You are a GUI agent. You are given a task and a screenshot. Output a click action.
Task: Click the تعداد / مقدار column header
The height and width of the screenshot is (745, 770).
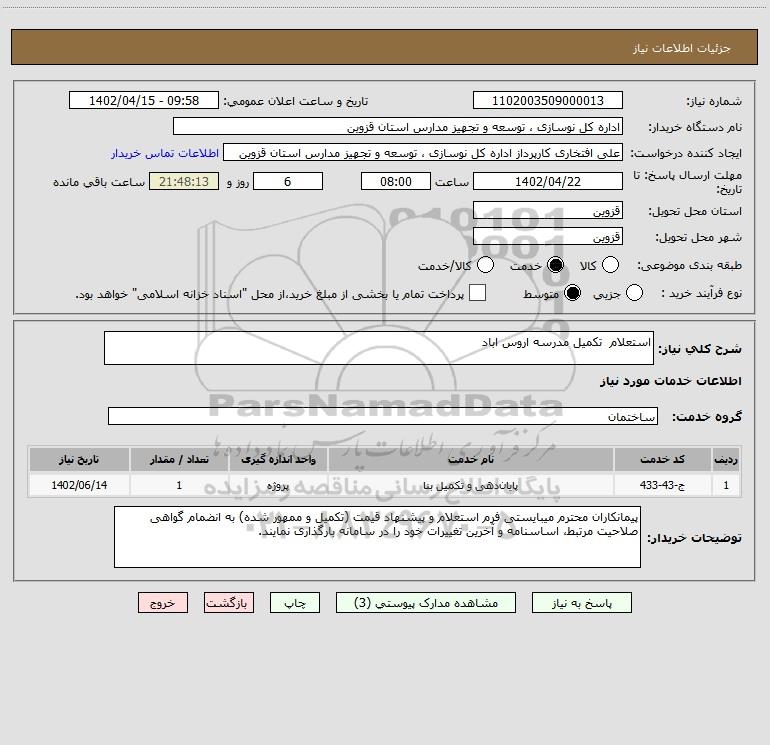[179, 460]
